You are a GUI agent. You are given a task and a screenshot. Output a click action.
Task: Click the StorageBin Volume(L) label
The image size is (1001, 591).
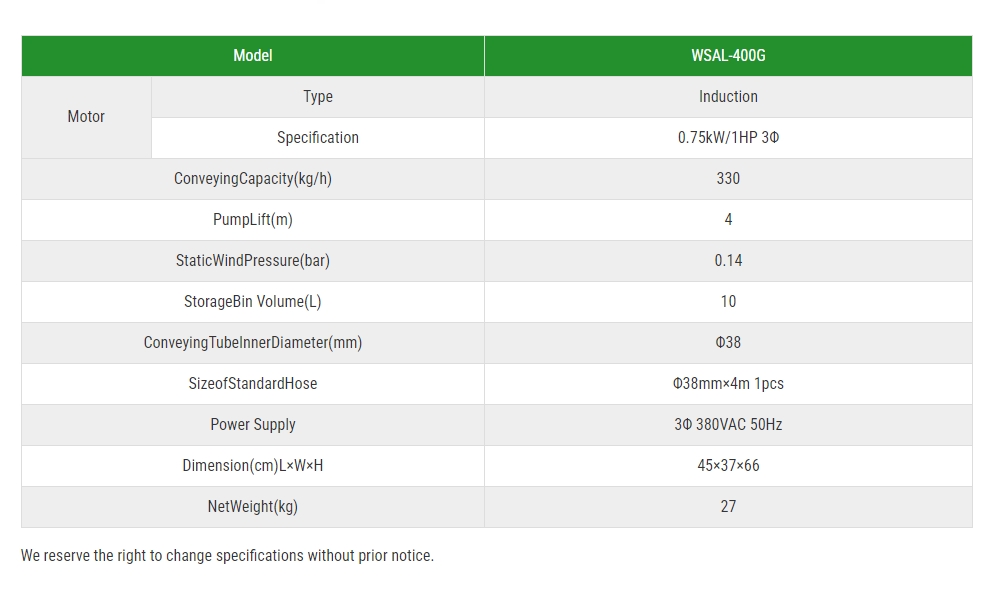[x=253, y=301]
